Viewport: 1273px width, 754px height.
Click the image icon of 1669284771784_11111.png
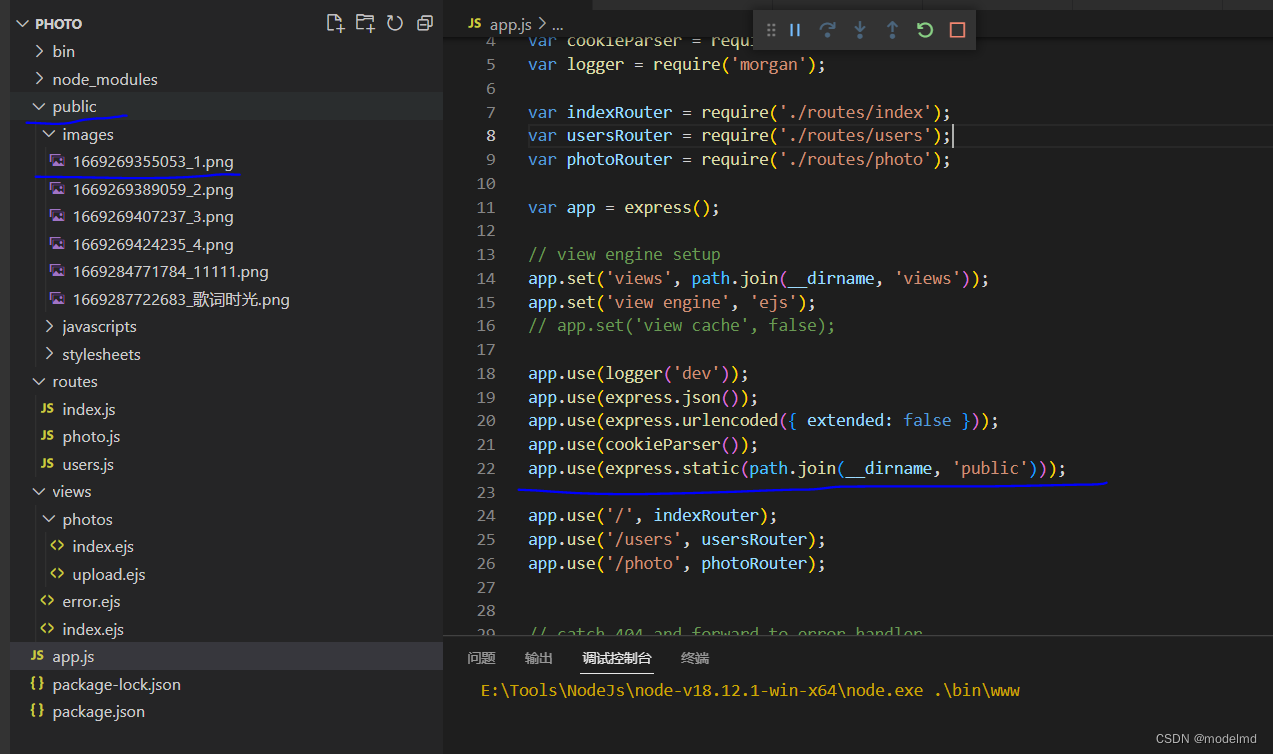(x=57, y=271)
